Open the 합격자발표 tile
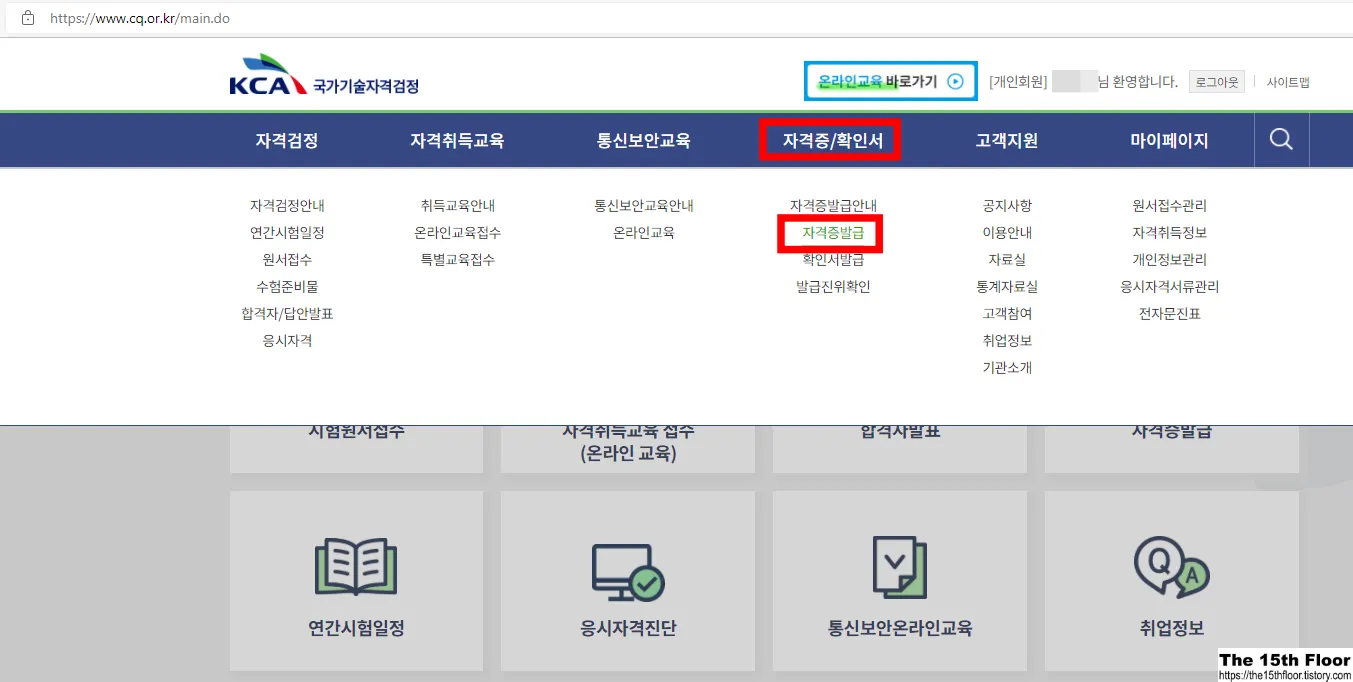The width and height of the screenshot is (1353, 682). point(900,448)
